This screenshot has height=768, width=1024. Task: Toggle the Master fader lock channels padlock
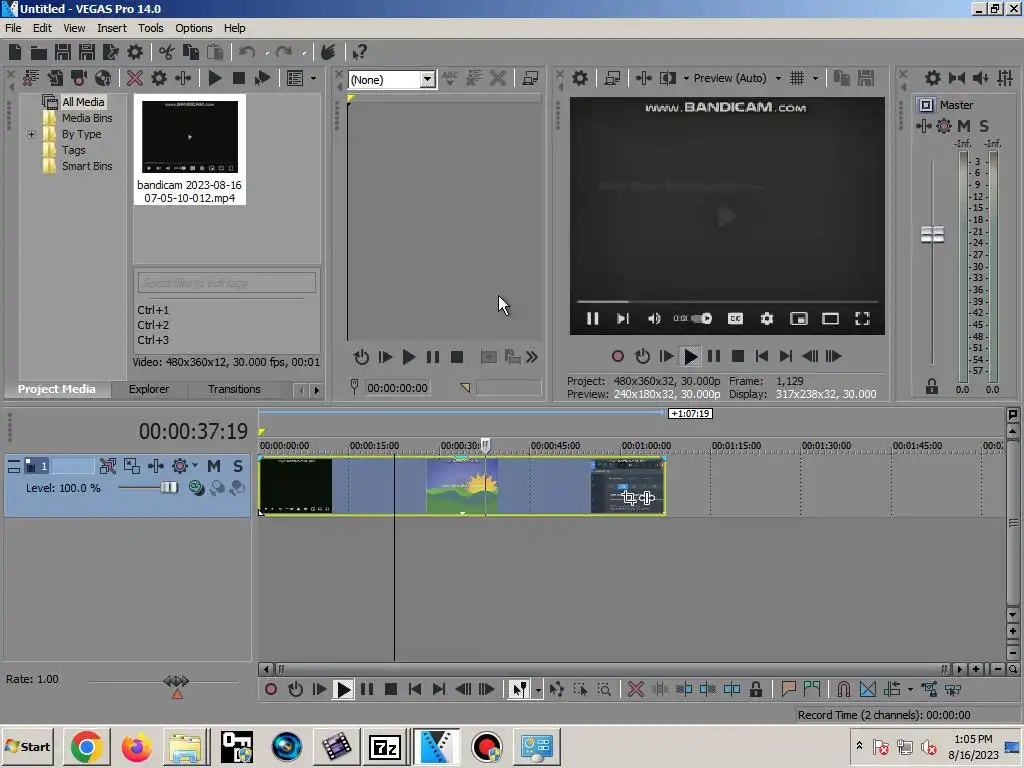932,387
